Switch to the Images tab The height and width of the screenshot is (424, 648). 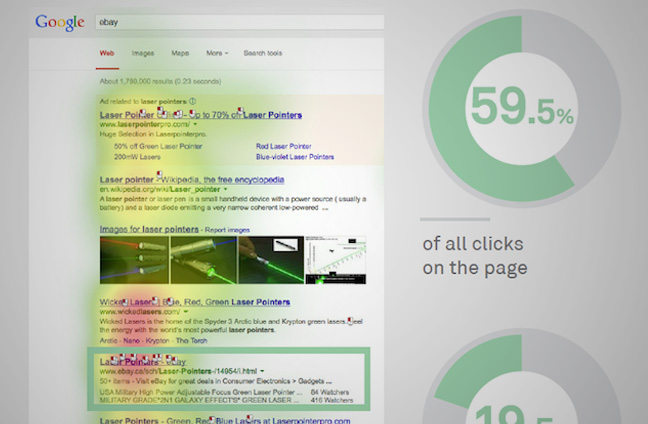point(143,53)
